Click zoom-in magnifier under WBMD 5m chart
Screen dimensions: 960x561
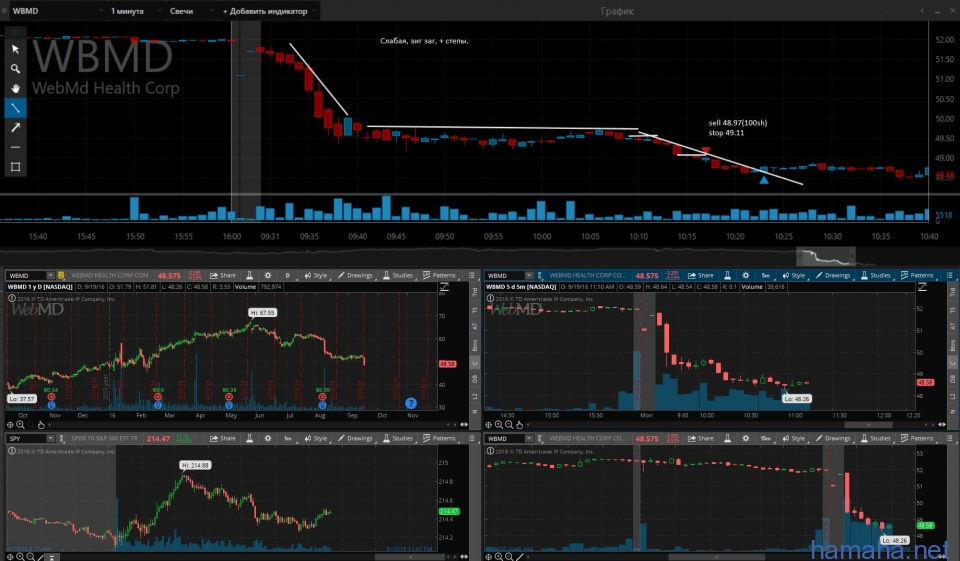point(499,424)
